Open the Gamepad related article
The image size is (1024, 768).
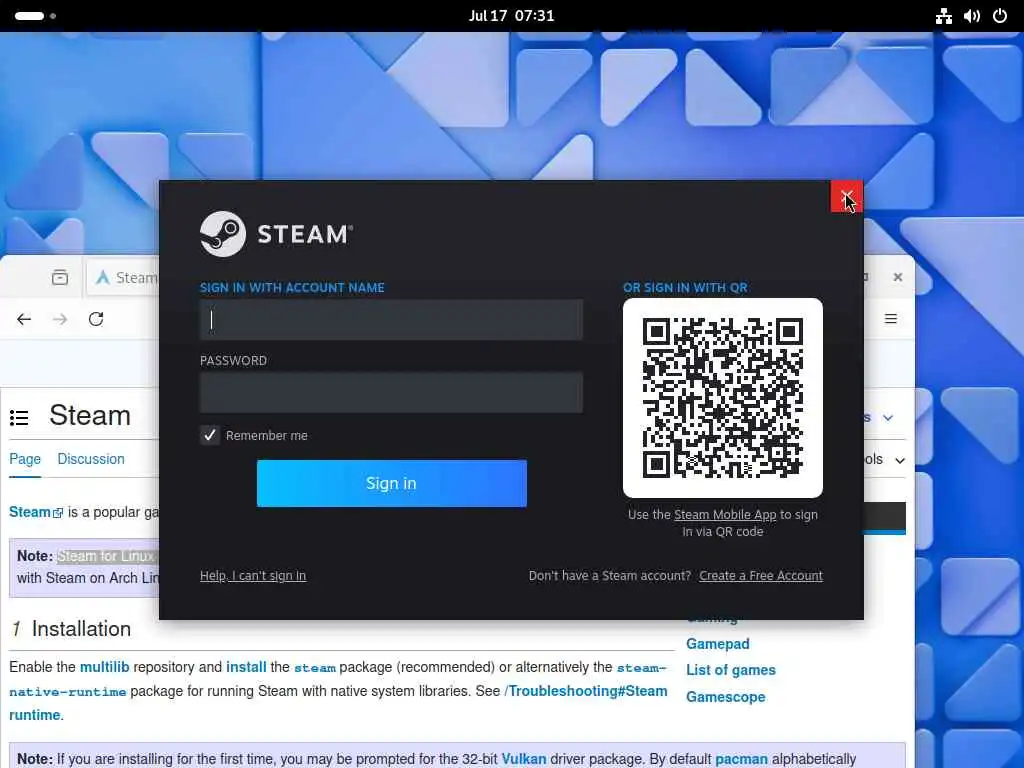coord(718,644)
